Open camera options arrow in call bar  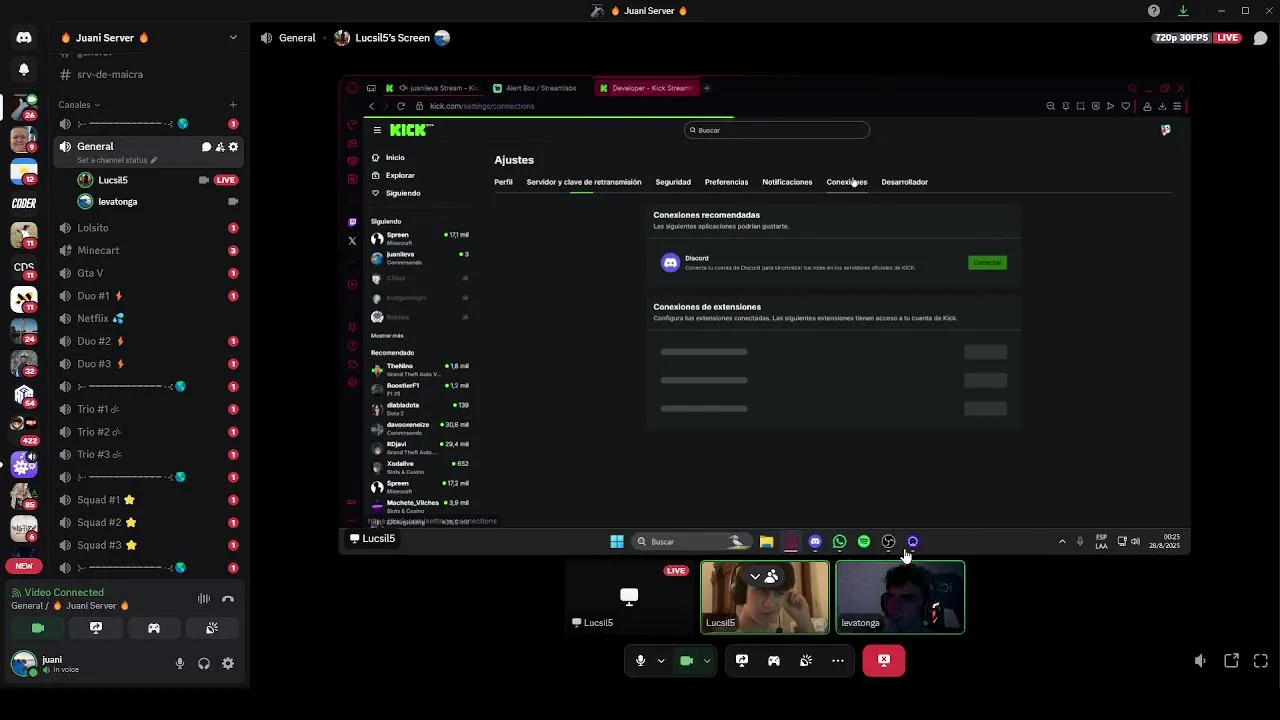click(x=707, y=661)
